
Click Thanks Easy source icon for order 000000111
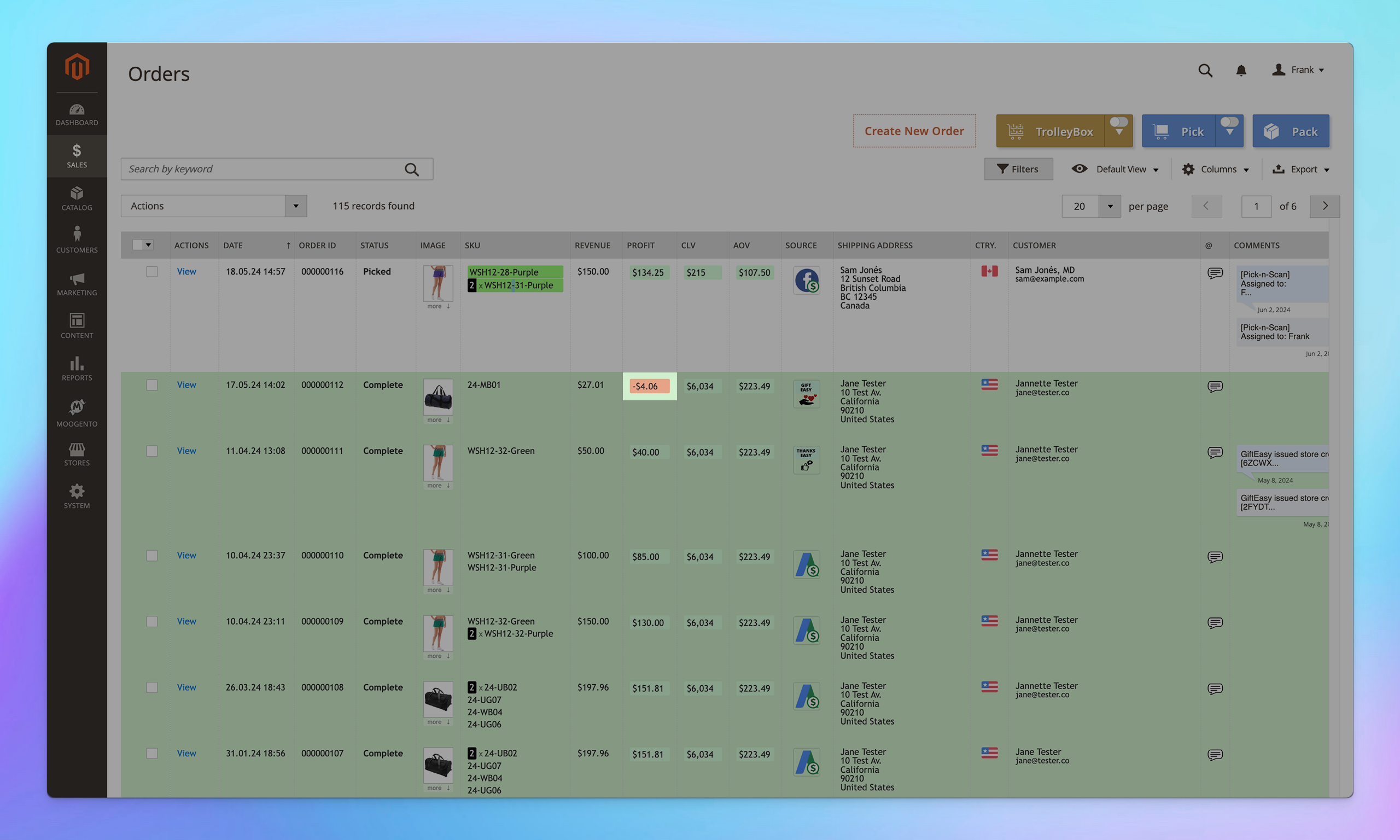pos(807,459)
